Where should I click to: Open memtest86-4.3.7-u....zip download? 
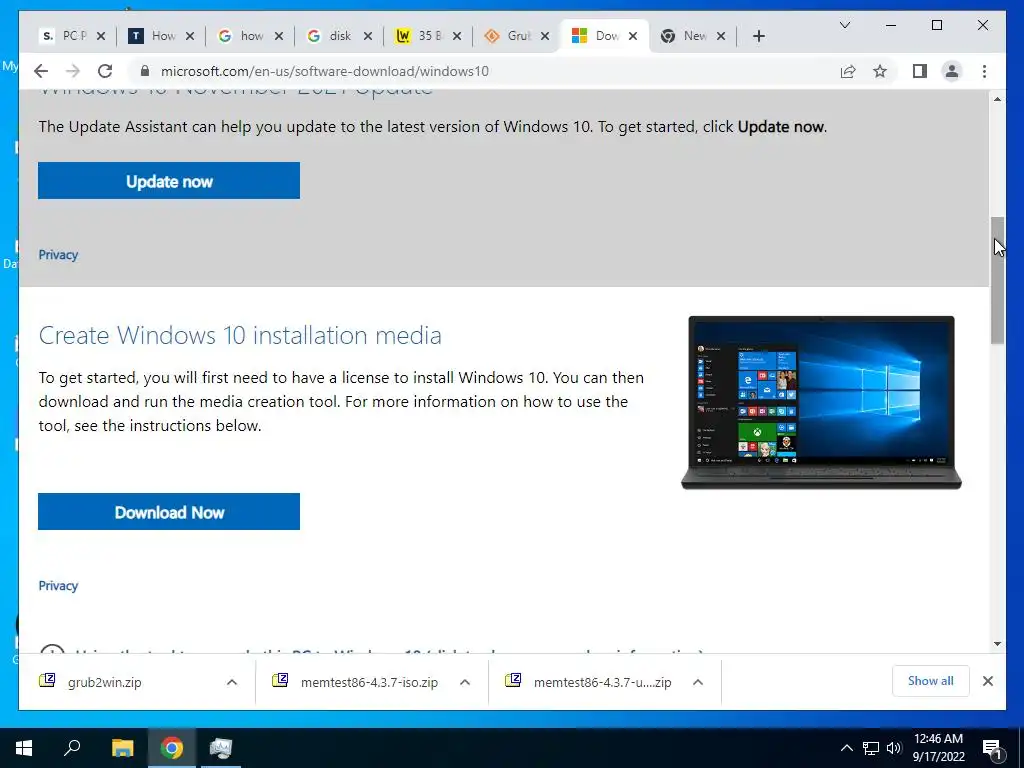pos(602,682)
